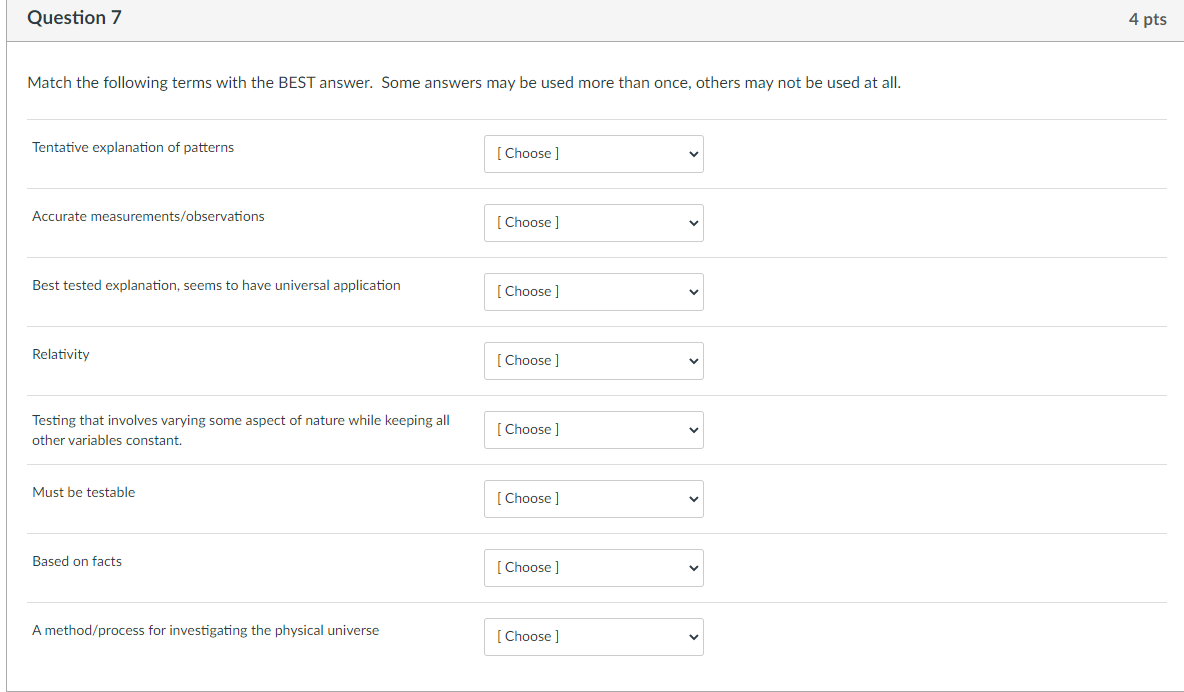This screenshot has height=692, width=1184.
Task: Open dropdown for Testing that involves varying
Action: 594,430
